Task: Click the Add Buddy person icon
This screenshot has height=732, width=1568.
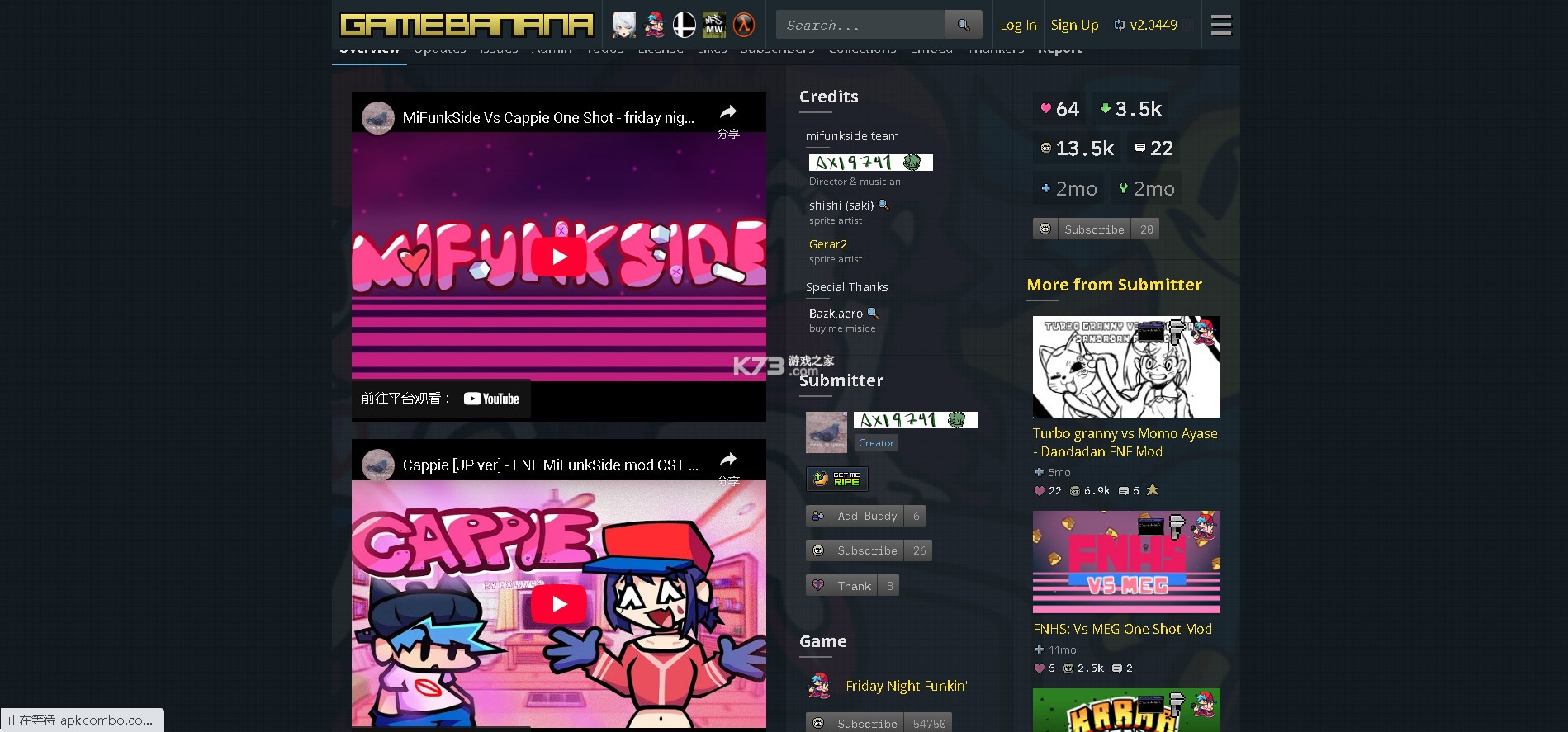Action: point(818,516)
